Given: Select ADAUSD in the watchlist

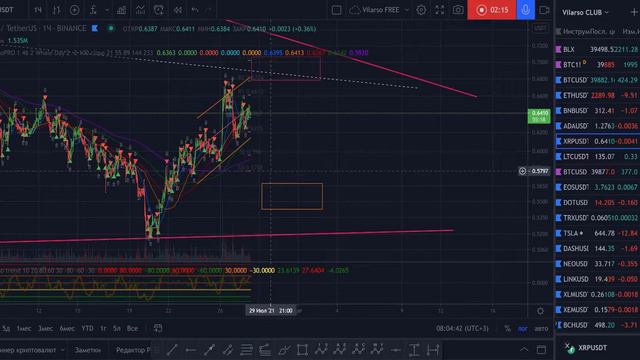Looking at the screenshot, I should pos(598,126).
